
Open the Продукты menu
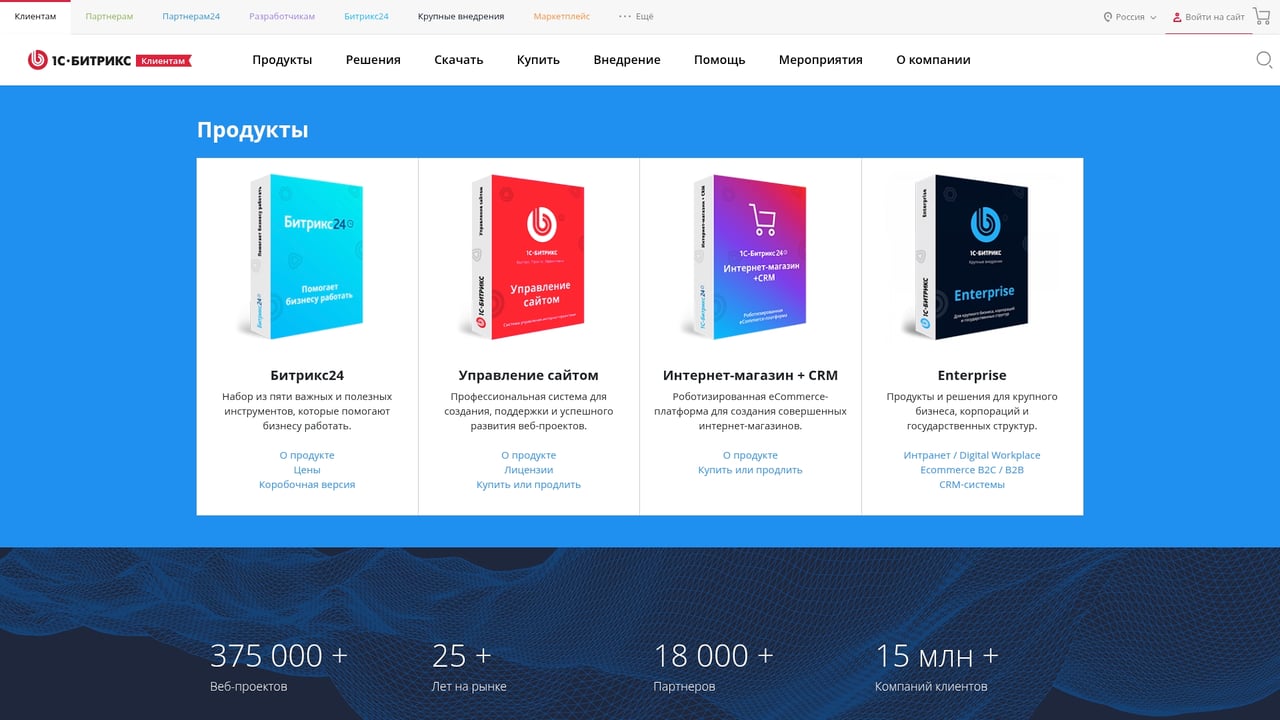pos(281,59)
